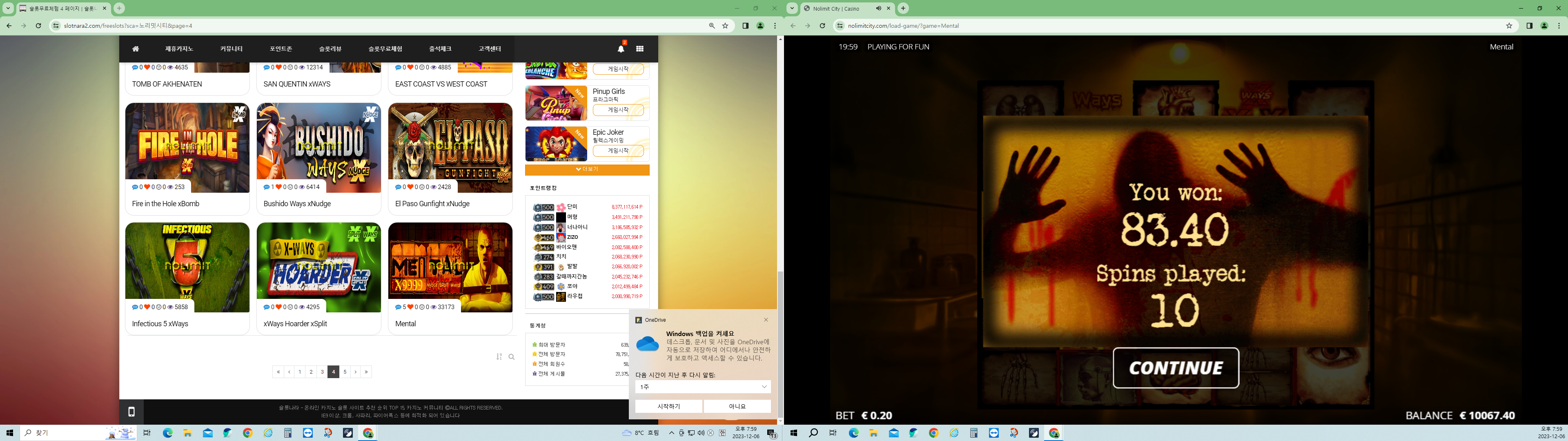Open Microsoft Edge from the left taskbar
1568x441 pixels.
(167, 433)
